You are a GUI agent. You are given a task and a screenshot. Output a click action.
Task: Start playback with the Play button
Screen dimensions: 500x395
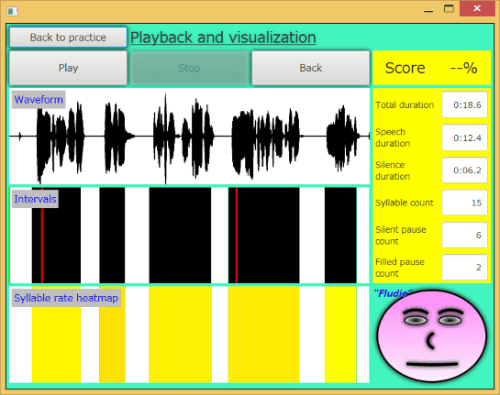(x=68, y=68)
